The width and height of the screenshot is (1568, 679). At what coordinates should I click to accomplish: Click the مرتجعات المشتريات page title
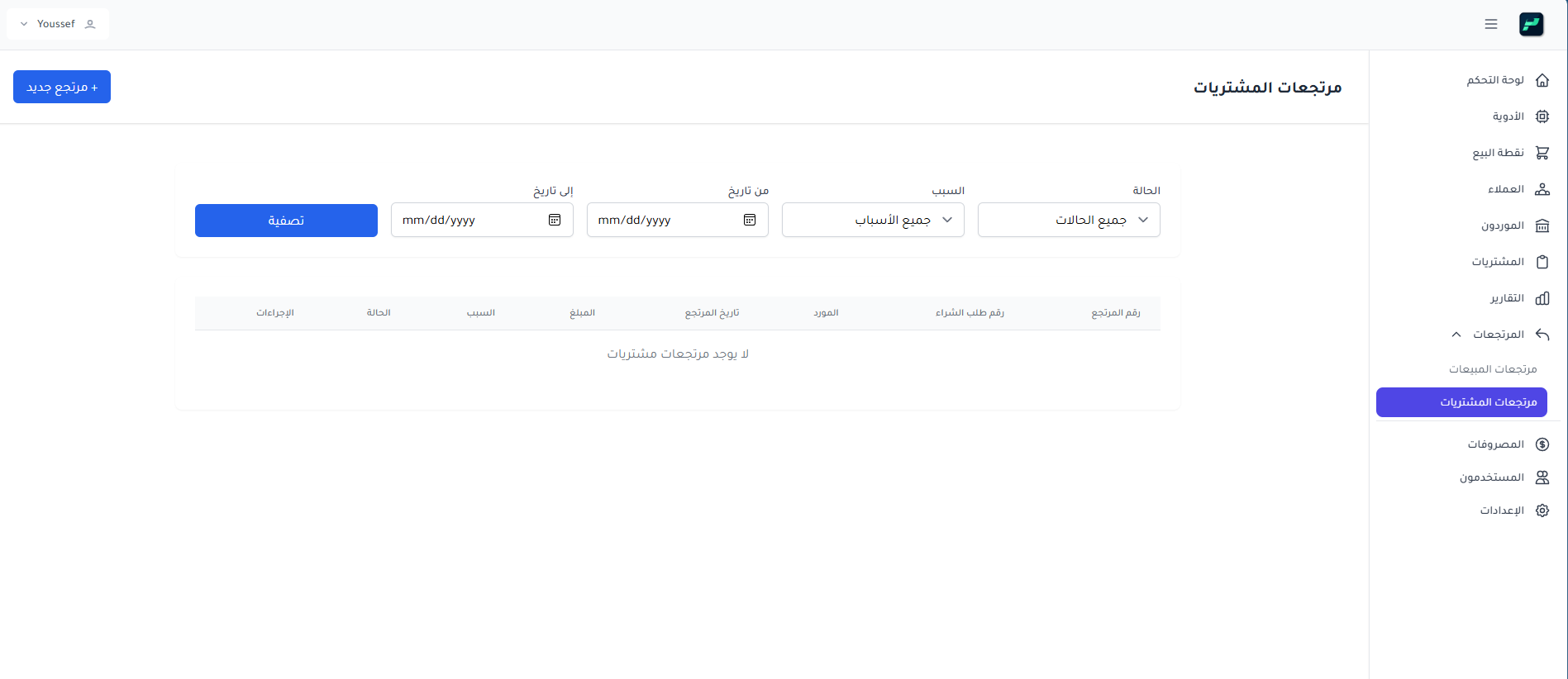pos(1267,88)
